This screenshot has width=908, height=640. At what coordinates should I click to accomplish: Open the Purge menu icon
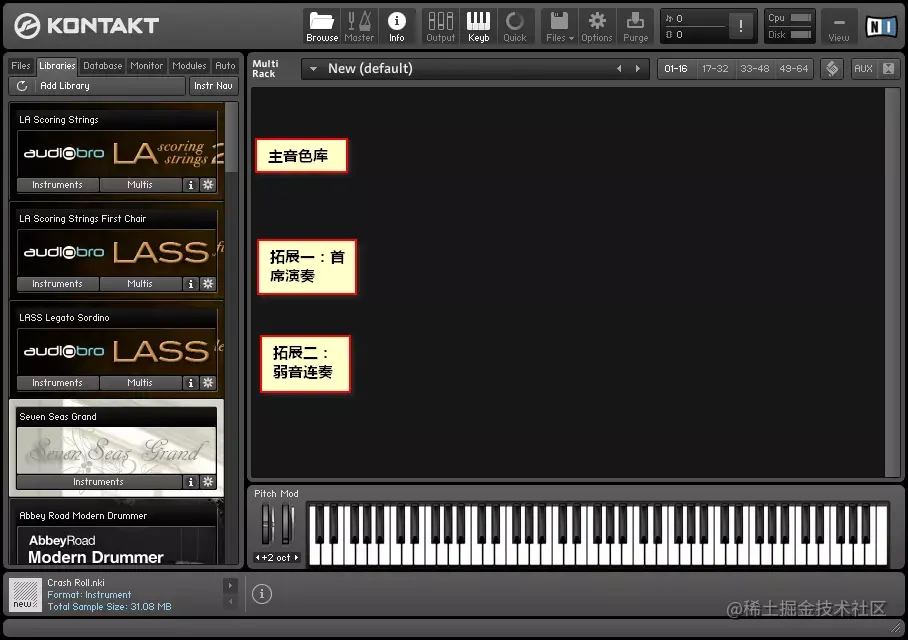click(x=636, y=25)
